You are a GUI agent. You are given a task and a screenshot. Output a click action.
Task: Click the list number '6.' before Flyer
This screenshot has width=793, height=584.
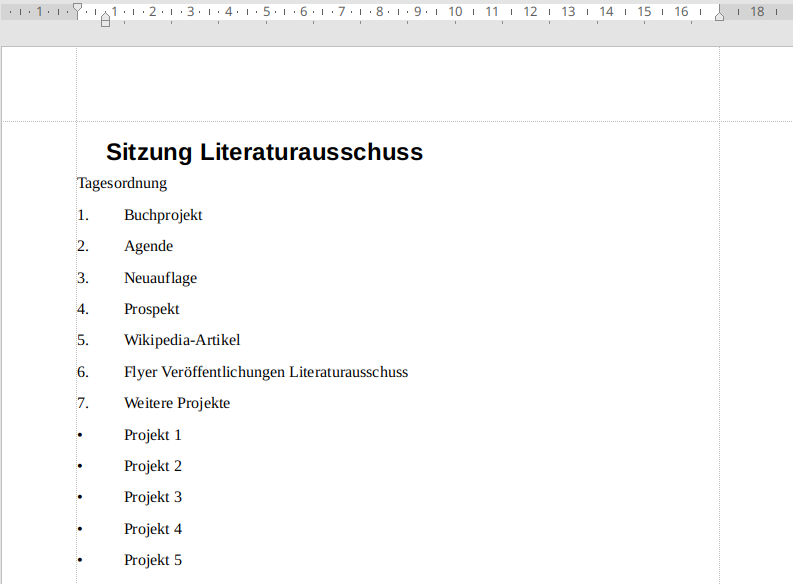pyautogui.click(x=83, y=373)
